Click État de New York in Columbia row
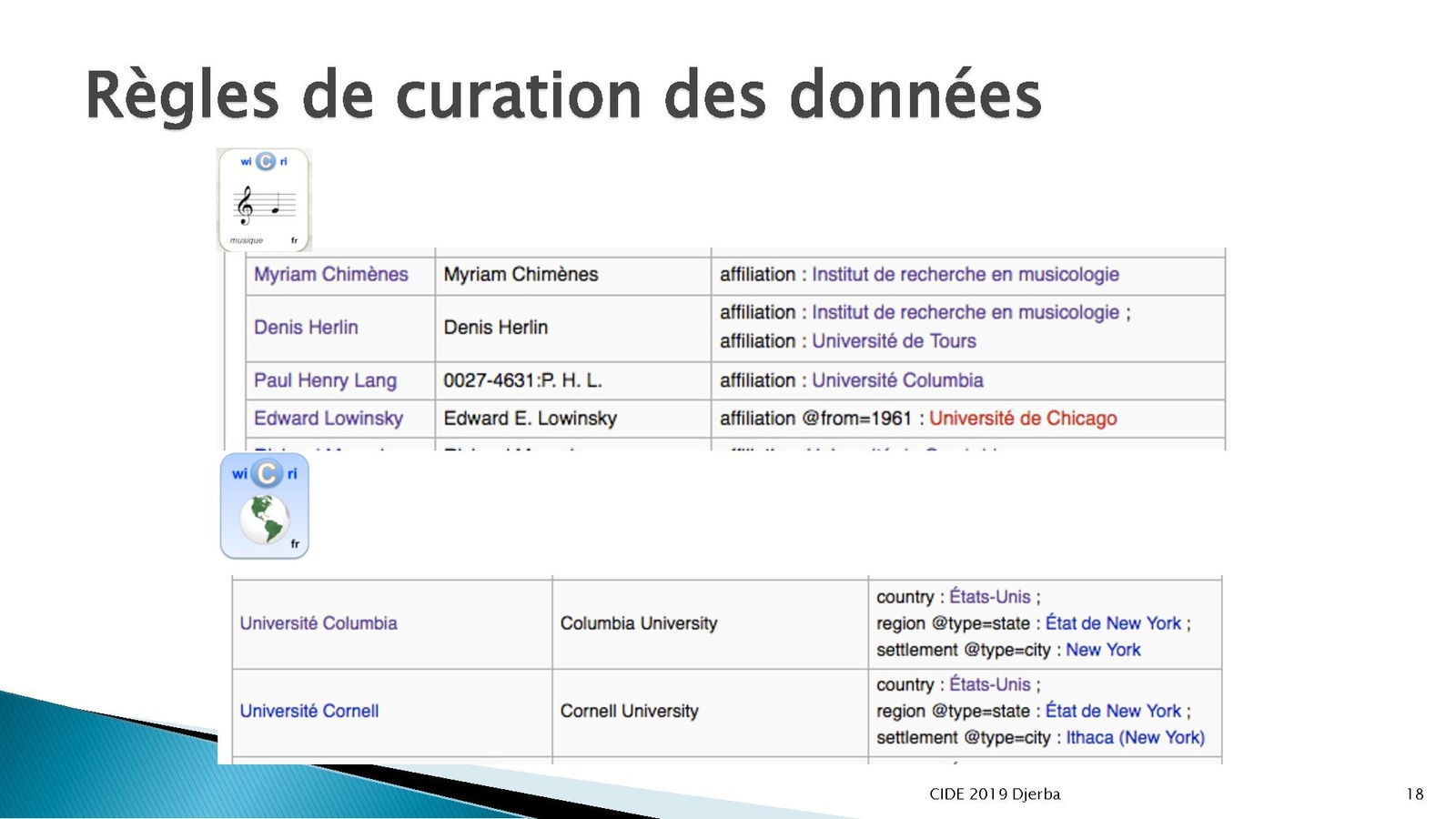Viewport: 1456px width, 819px height. [1113, 623]
